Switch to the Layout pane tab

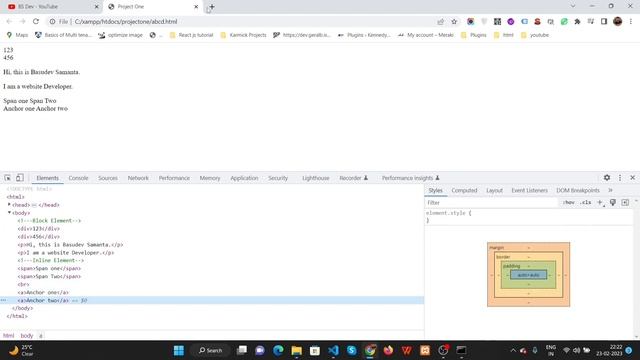click(494, 190)
